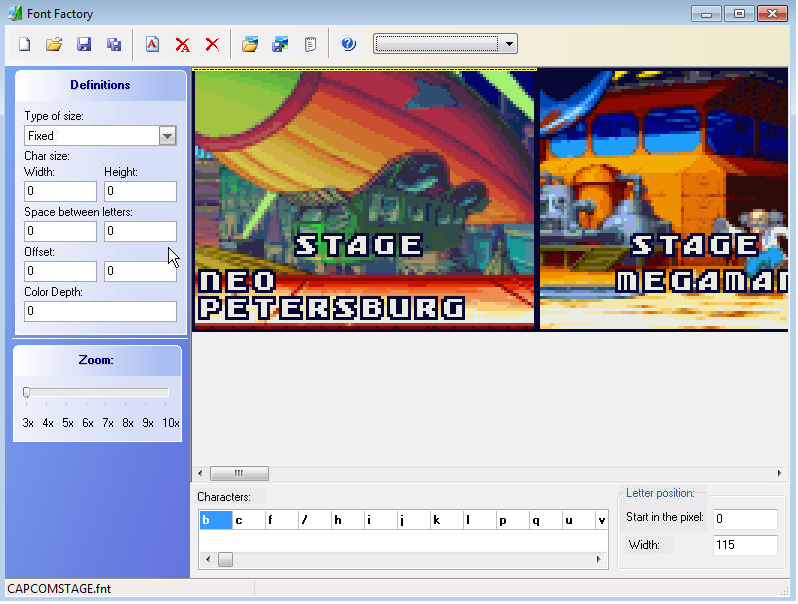Screen dimensions: 798x604
Task: Minimize the Font Factory window
Action: click(x=706, y=14)
